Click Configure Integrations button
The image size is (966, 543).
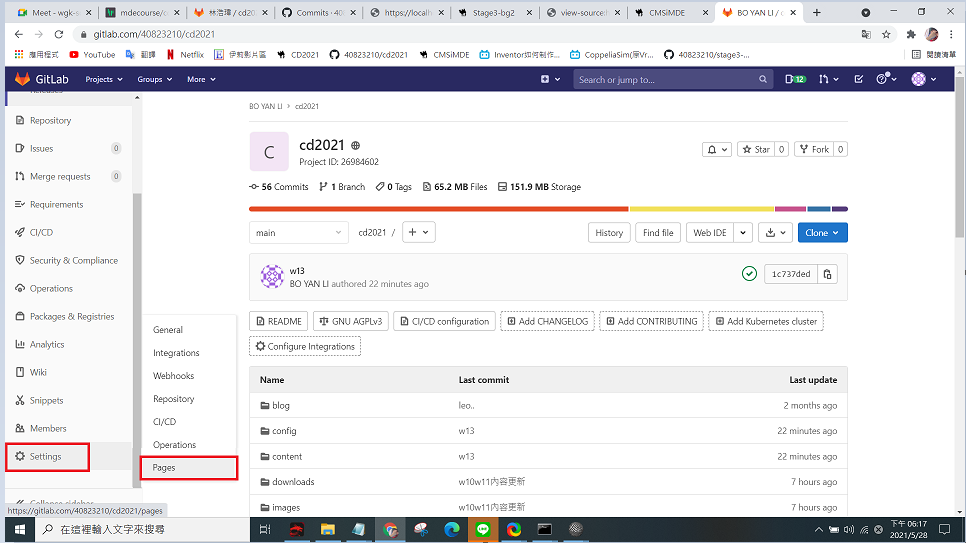point(305,346)
